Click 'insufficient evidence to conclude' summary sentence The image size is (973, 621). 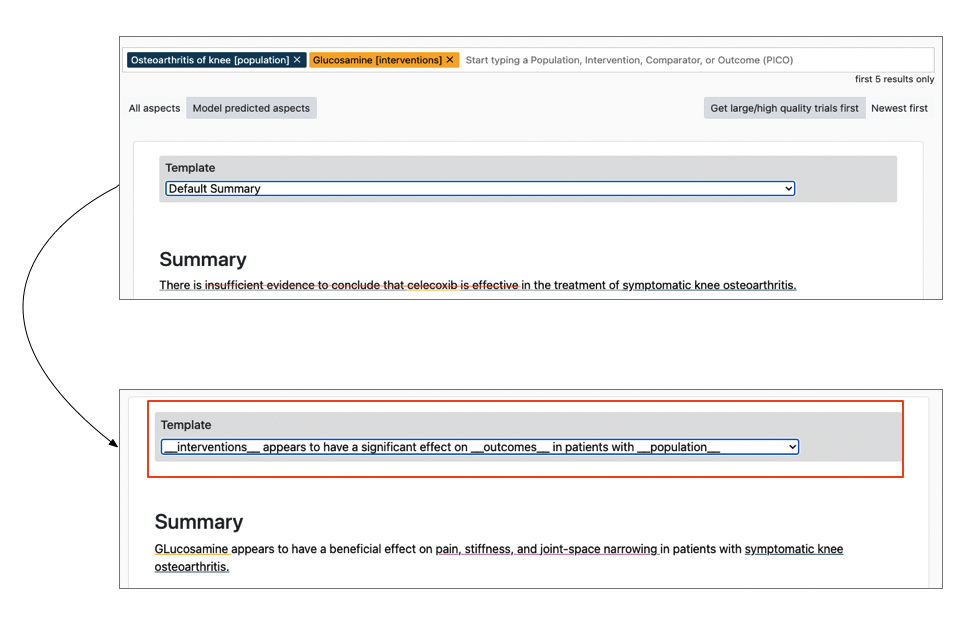pos(477,285)
